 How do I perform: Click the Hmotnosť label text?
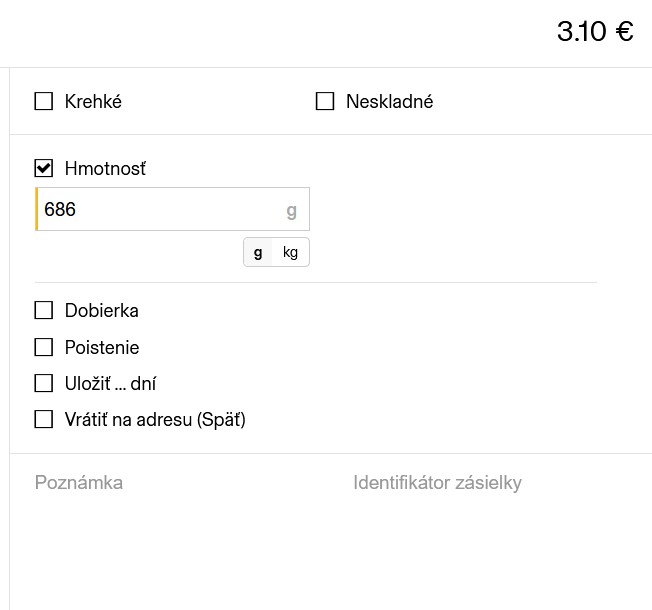[x=105, y=168]
